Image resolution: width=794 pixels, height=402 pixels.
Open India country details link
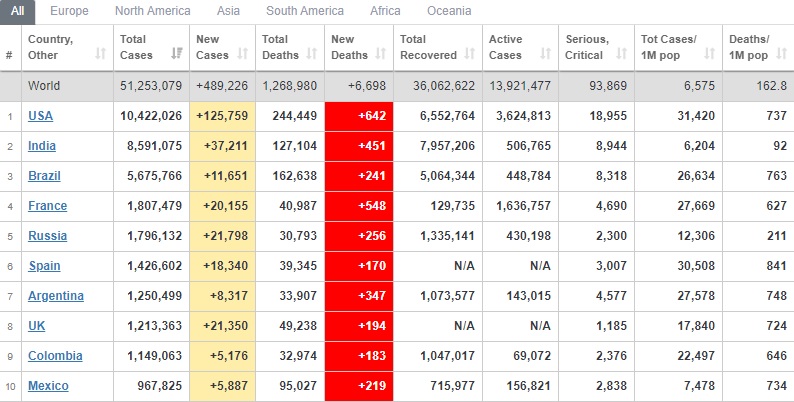(42, 146)
